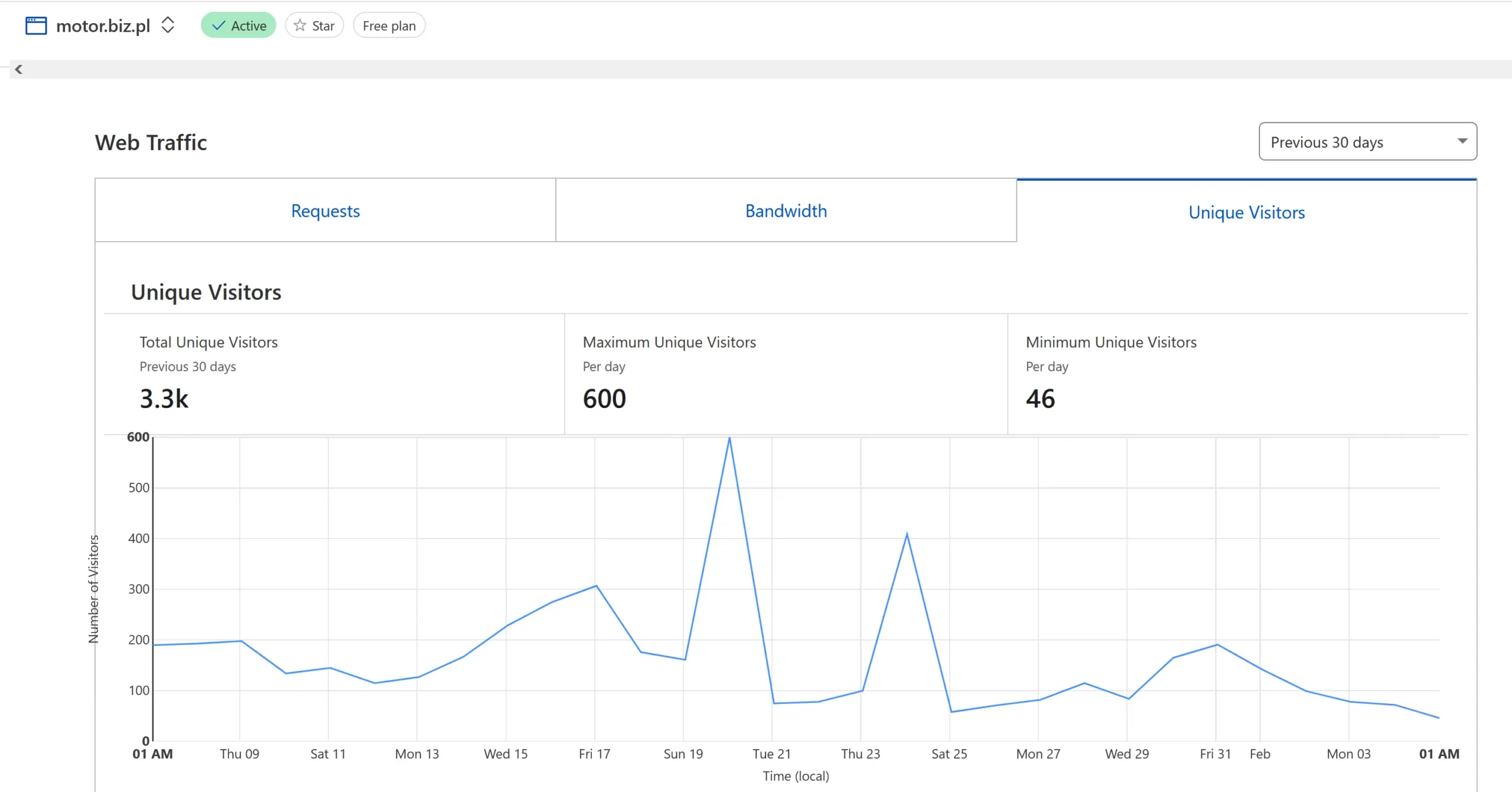1512x792 pixels.
Task: Click the Fri 17 peak on the chart line
Action: (x=596, y=586)
